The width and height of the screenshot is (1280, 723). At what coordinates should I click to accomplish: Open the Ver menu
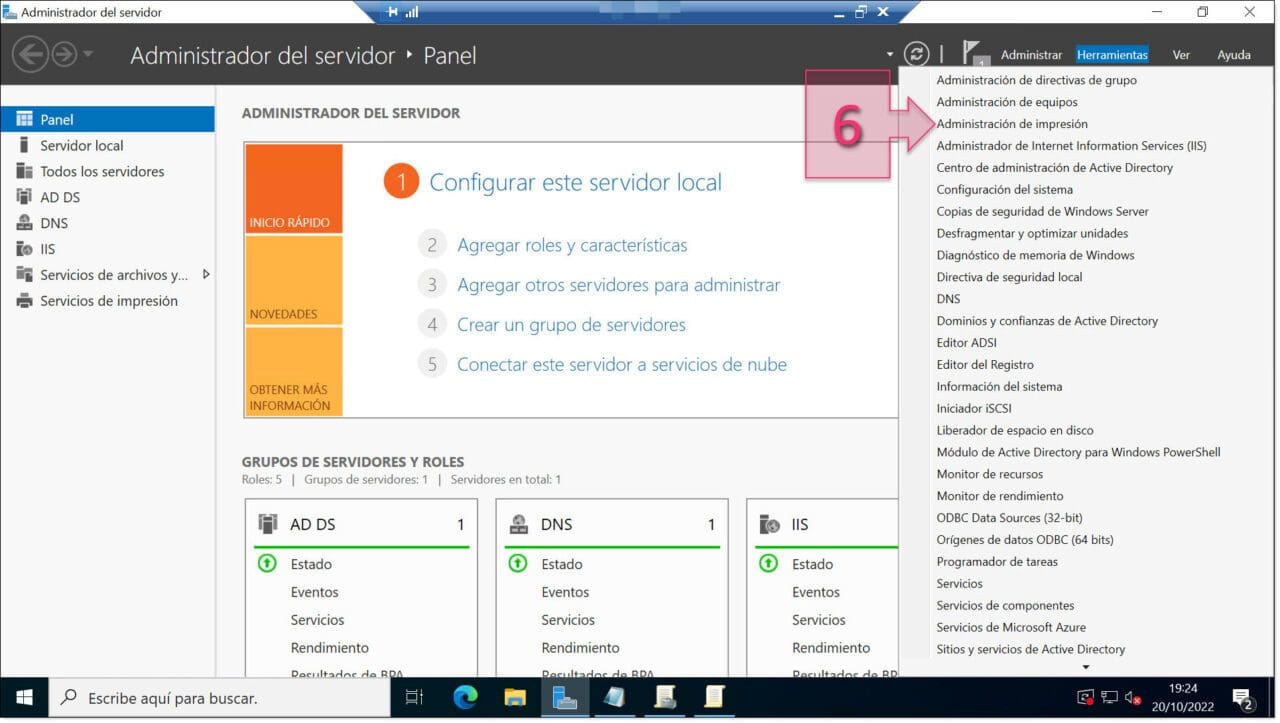pos(1181,55)
